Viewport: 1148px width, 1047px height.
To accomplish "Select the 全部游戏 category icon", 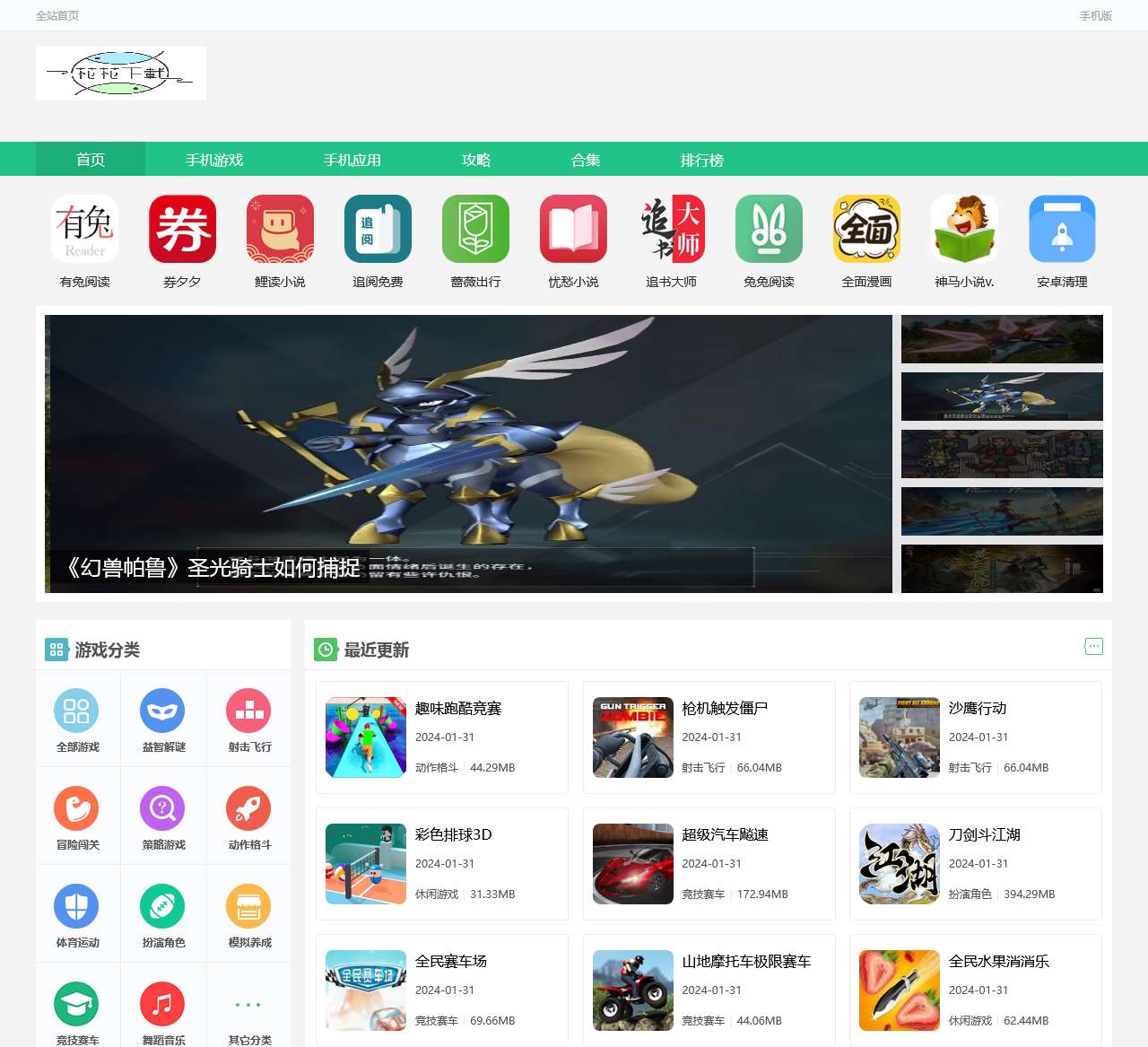I will 76,711.
